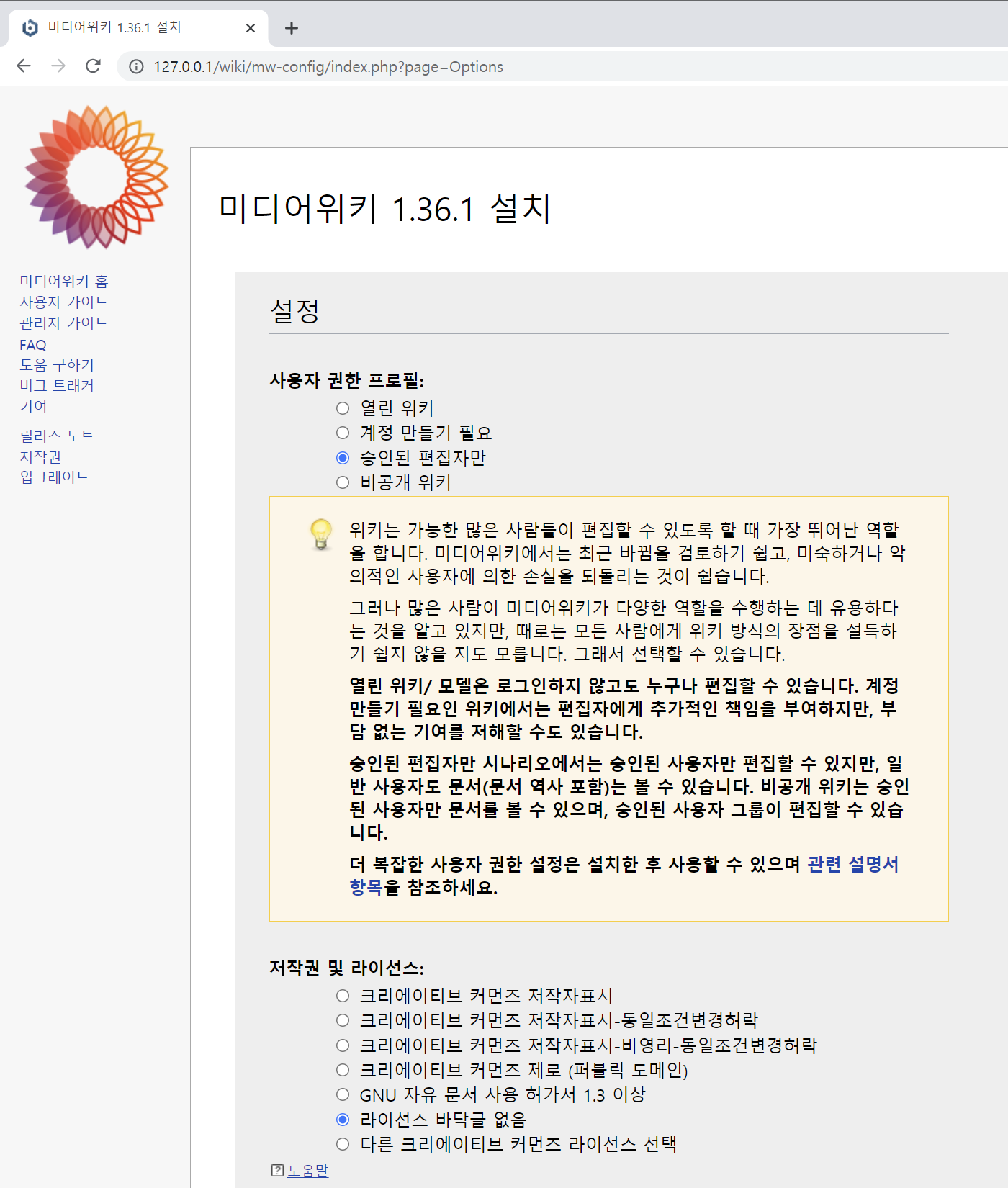Image resolution: width=1008 pixels, height=1188 pixels.
Task: Open the 버그 트래커 sidebar link
Action: (x=57, y=386)
